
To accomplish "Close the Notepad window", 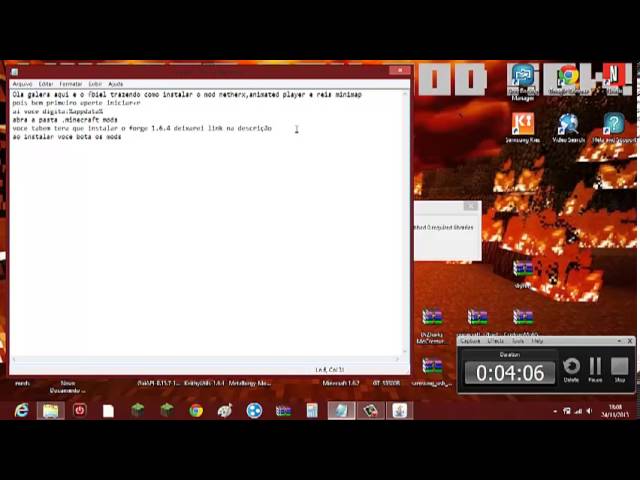I will 400,70.
